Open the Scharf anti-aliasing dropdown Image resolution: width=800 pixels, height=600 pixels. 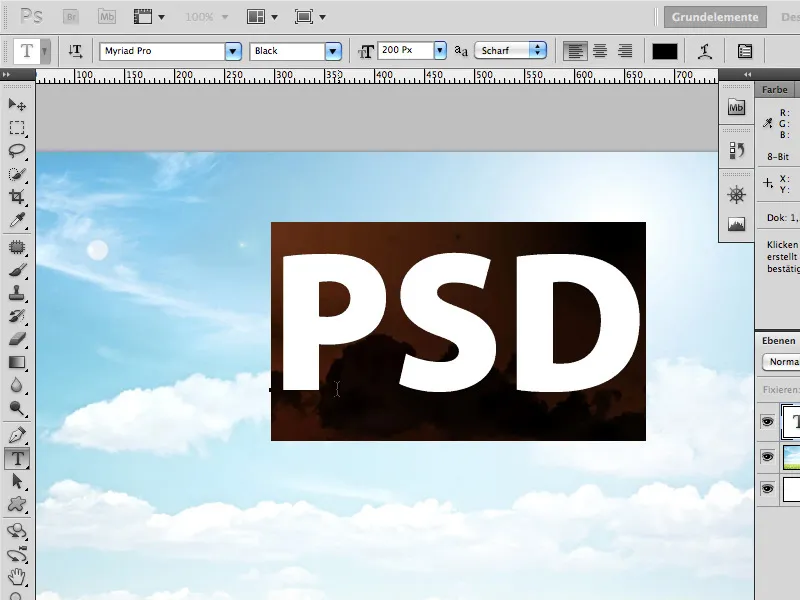point(511,51)
